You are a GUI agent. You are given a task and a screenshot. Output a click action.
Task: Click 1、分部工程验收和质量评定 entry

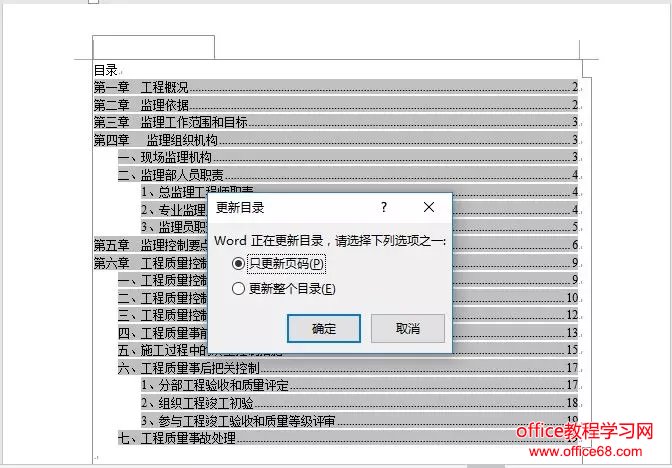point(359,385)
